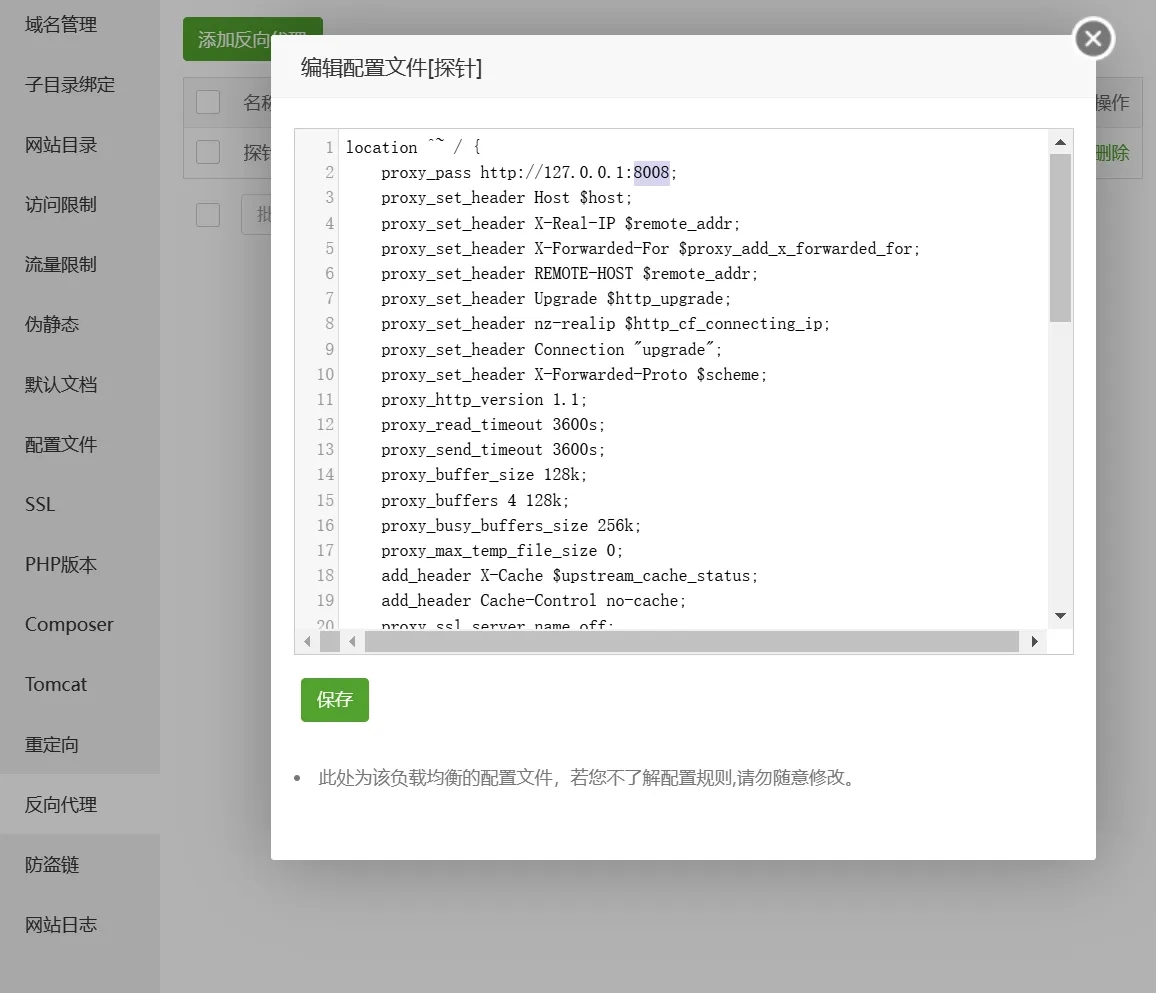Screen dimensions: 1156x993
Task: Switch to the SSL settings tab
Action: tap(40, 505)
